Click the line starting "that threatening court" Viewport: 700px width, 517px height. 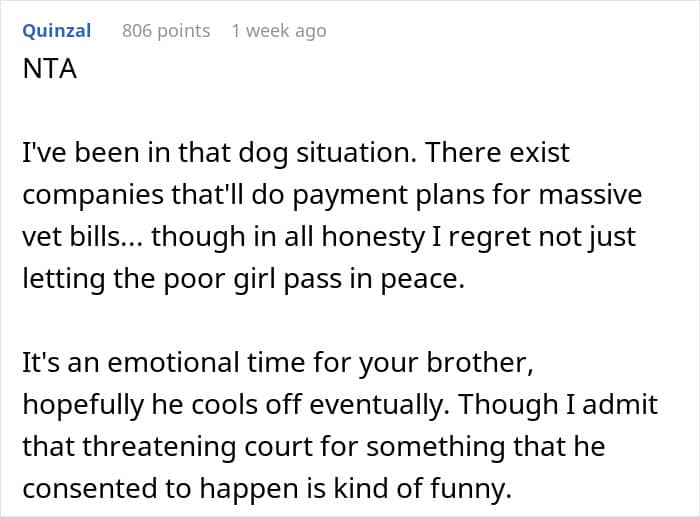tap(314, 446)
